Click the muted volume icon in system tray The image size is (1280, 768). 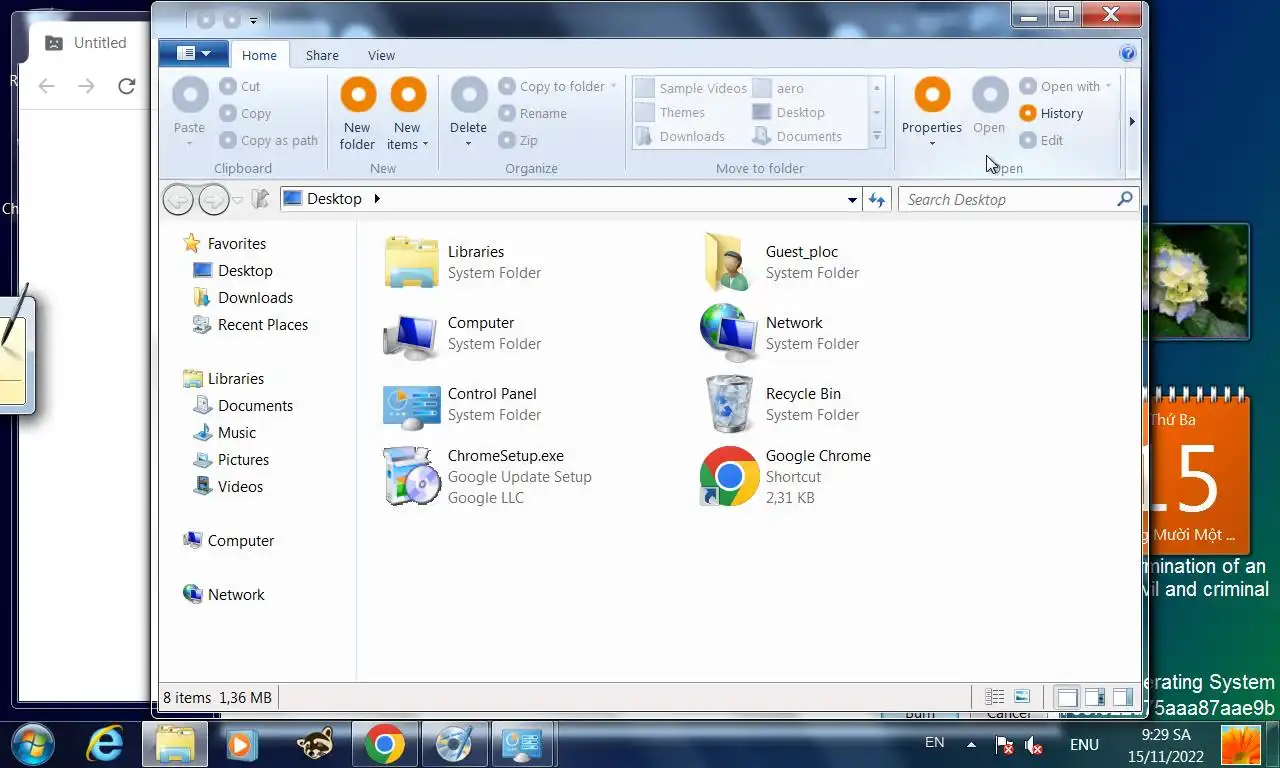[1034, 745]
